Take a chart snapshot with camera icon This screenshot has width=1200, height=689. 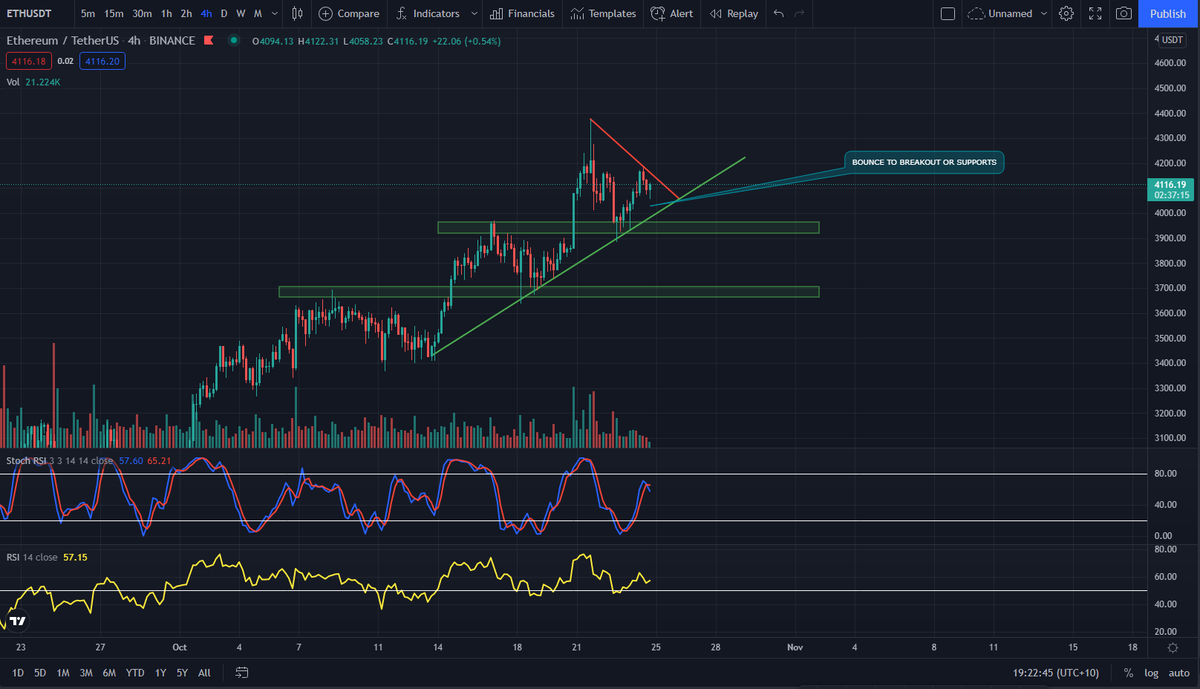1124,14
